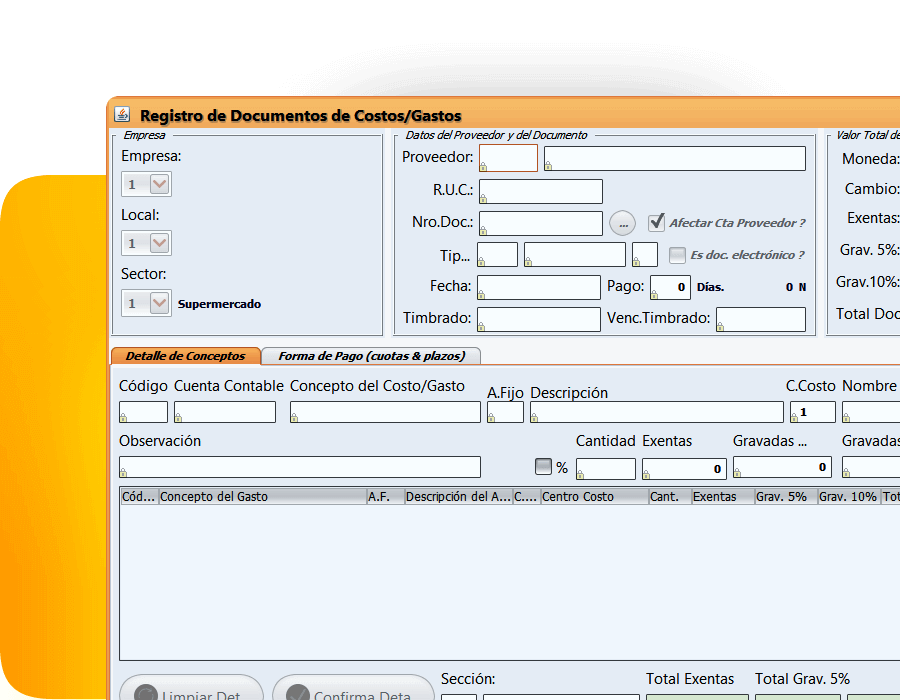Focus the Proveedor code field
This screenshot has width=900, height=700.
tap(508, 158)
